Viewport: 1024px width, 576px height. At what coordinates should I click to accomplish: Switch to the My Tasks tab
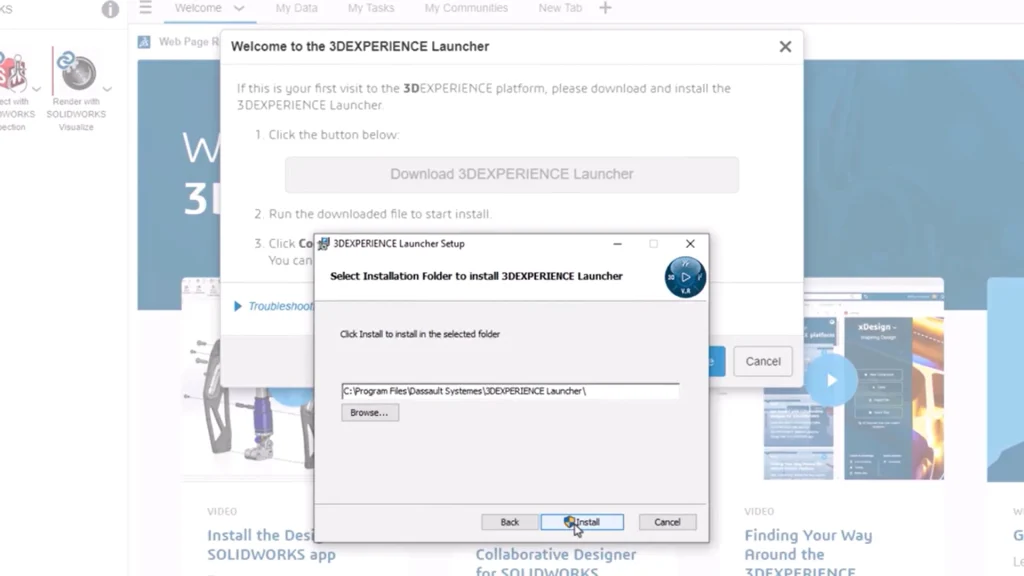(x=371, y=8)
